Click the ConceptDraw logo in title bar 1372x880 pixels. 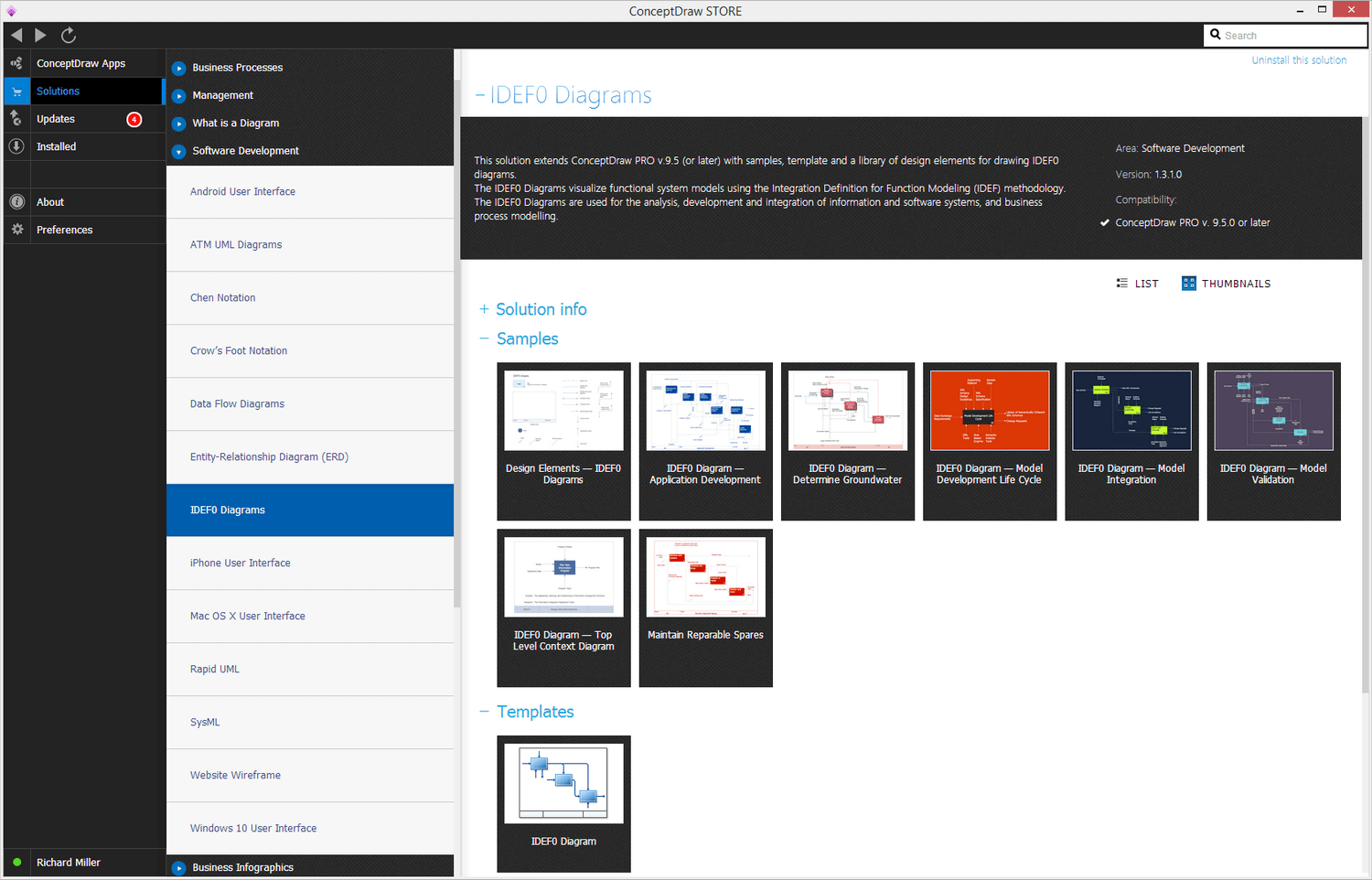click(x=11, y=11)
